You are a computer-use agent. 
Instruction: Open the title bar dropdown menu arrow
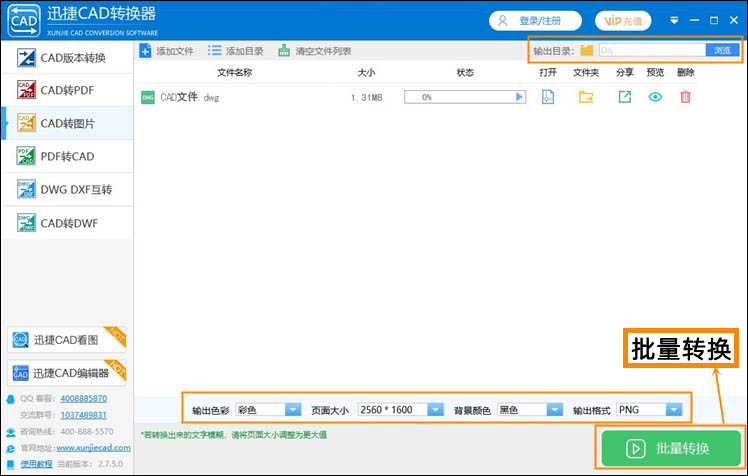point(674,21)
